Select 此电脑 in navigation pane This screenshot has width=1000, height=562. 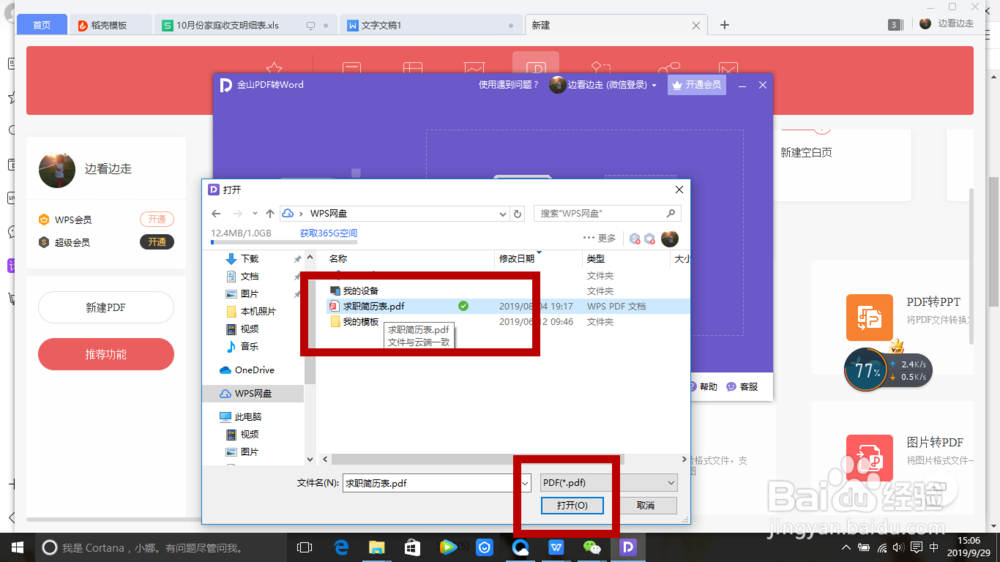(240, 417)
